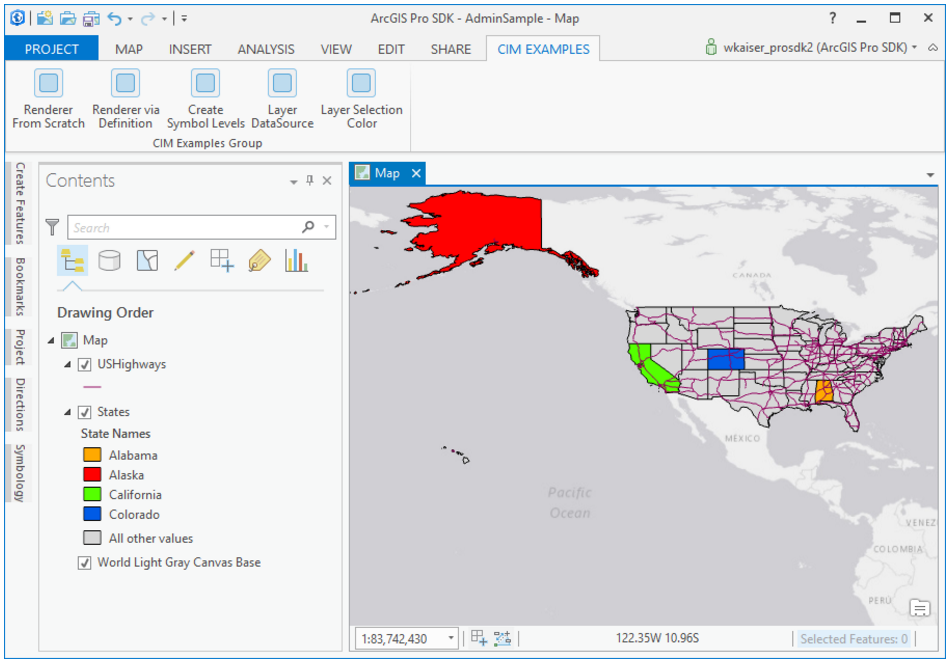Open the Project side tab
This screenshot has height=662, width=951.
coord(19,347)
